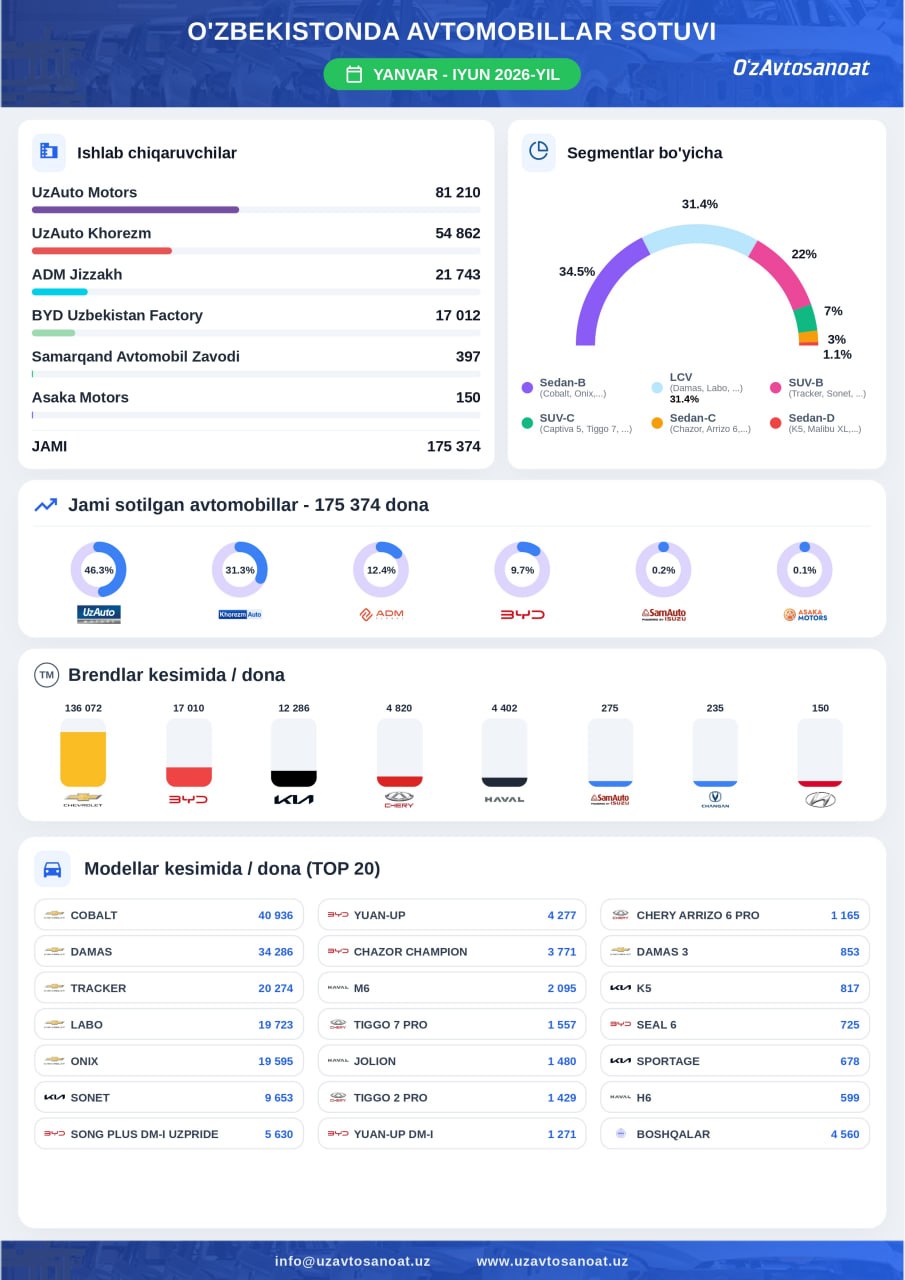Click the TM icon beside Brendlar kesimida

coord(46,675)
